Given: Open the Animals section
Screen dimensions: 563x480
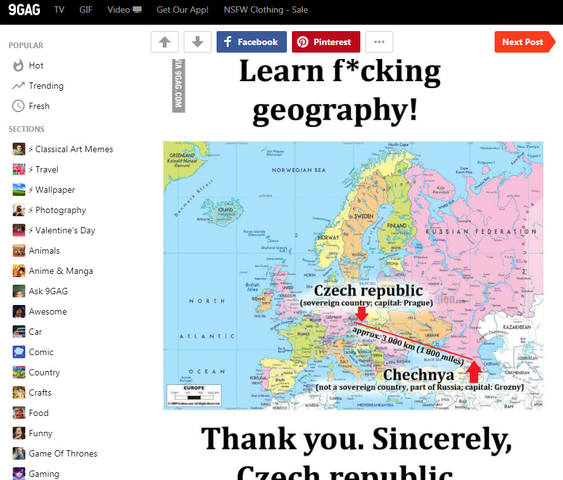Looking at the screenshot, I should coord(44,251).
